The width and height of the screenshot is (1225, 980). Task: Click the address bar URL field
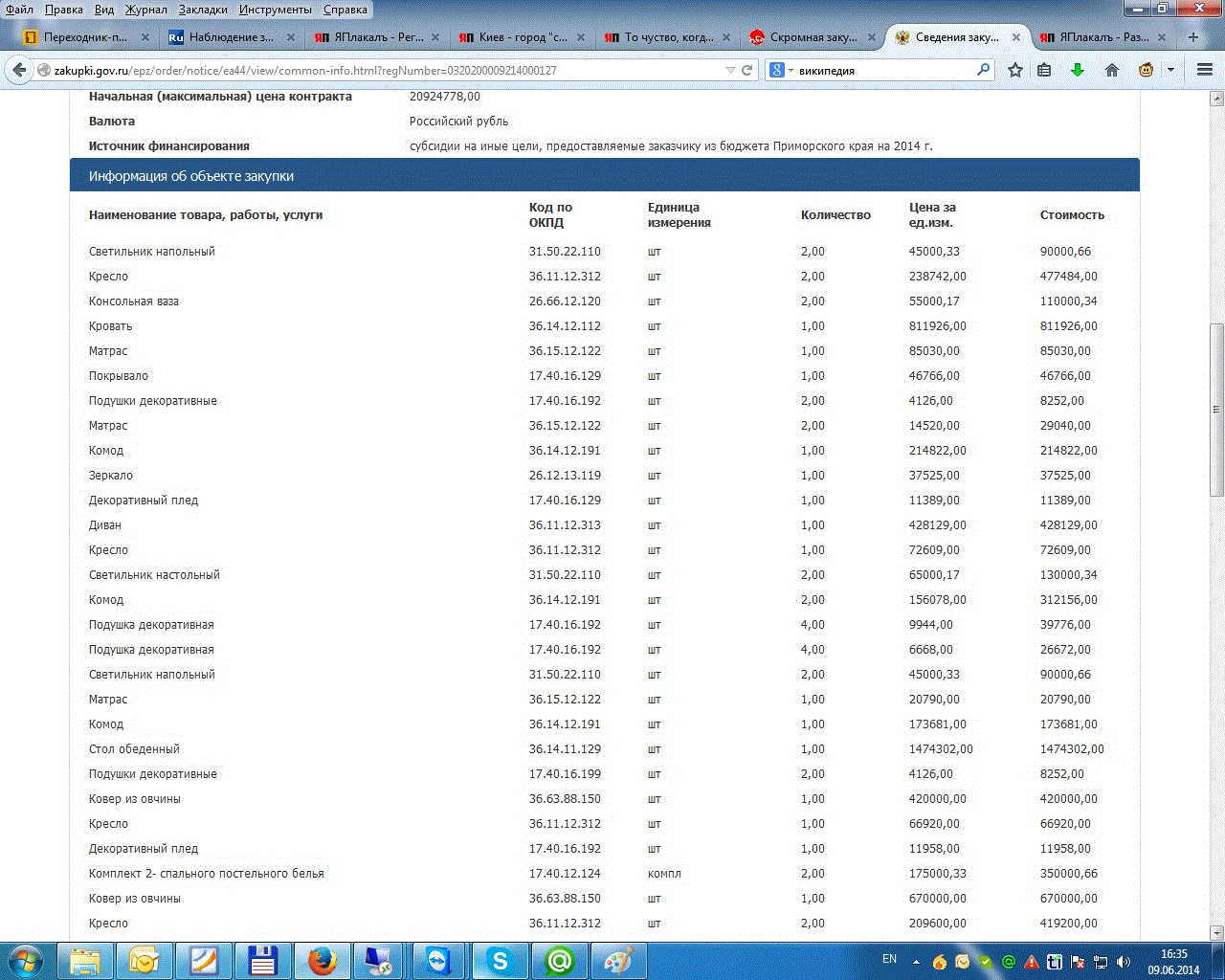(383, 70)
